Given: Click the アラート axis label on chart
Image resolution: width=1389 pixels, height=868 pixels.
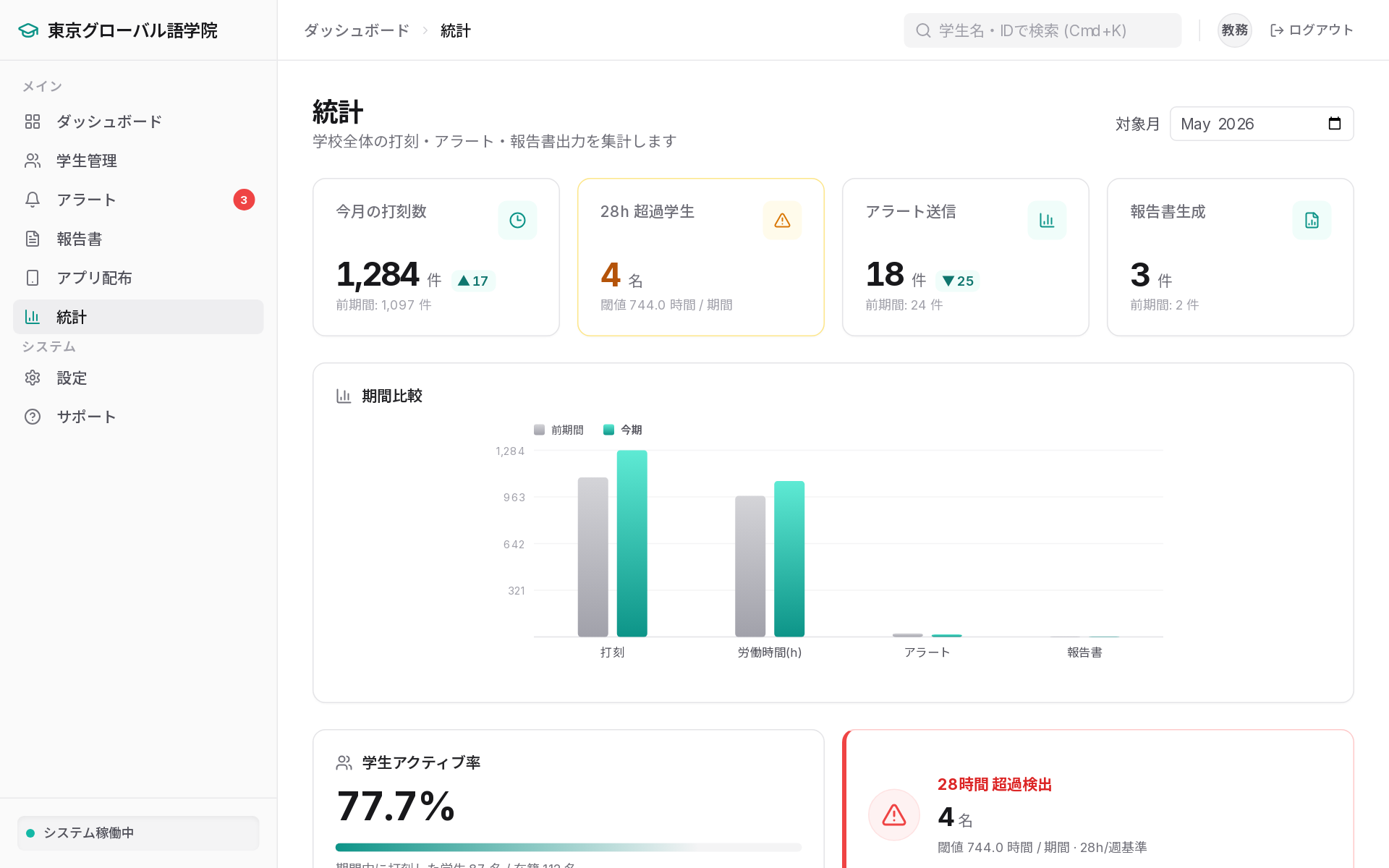Looking at the screenshot, I should (x=927, y=652).
